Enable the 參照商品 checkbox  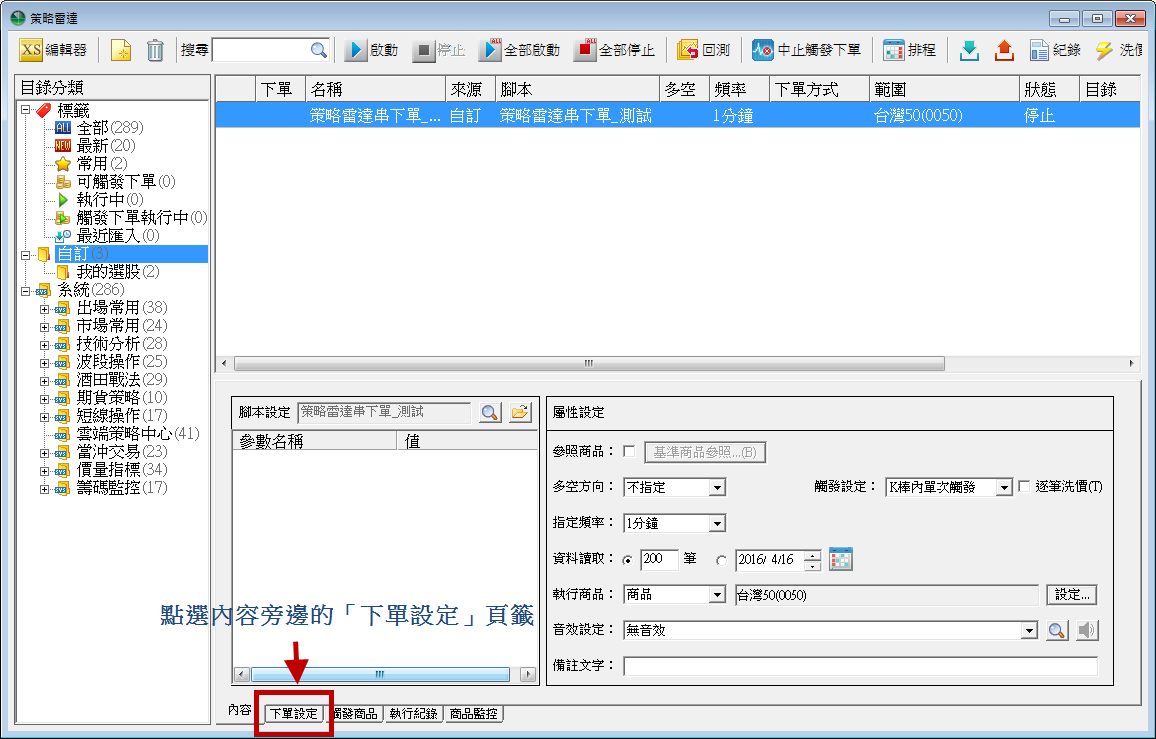point(629,451)
